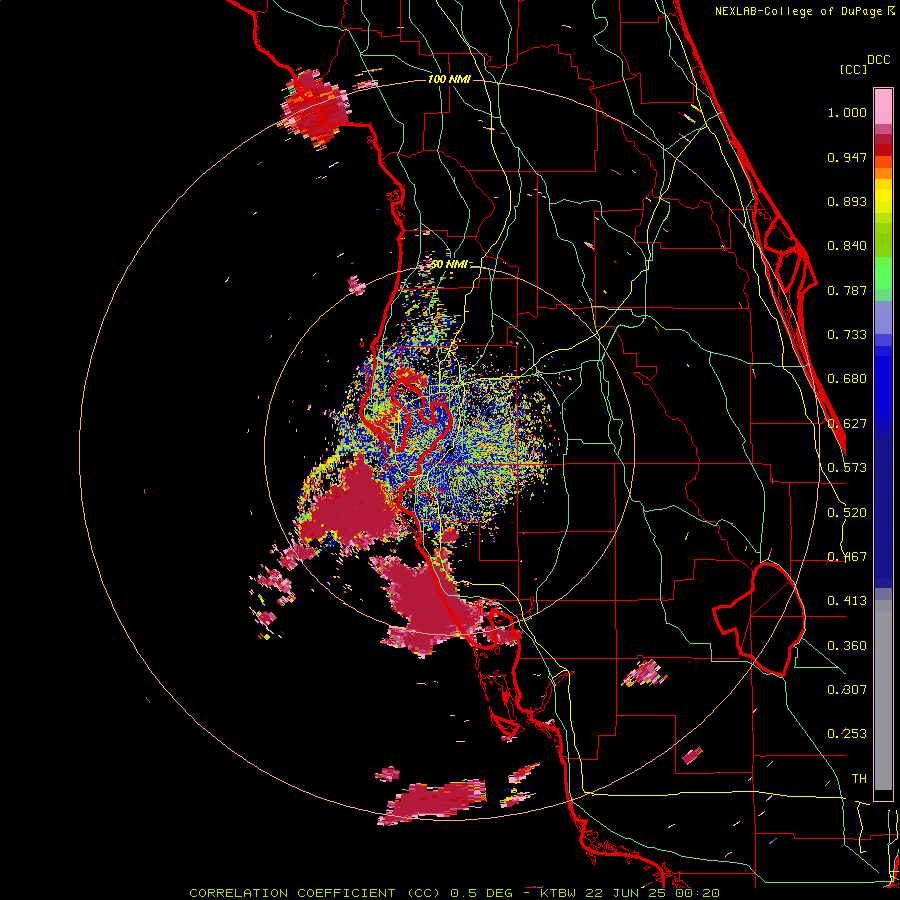
Task: Select the 0.733 scale value
Action: [847, 335]
